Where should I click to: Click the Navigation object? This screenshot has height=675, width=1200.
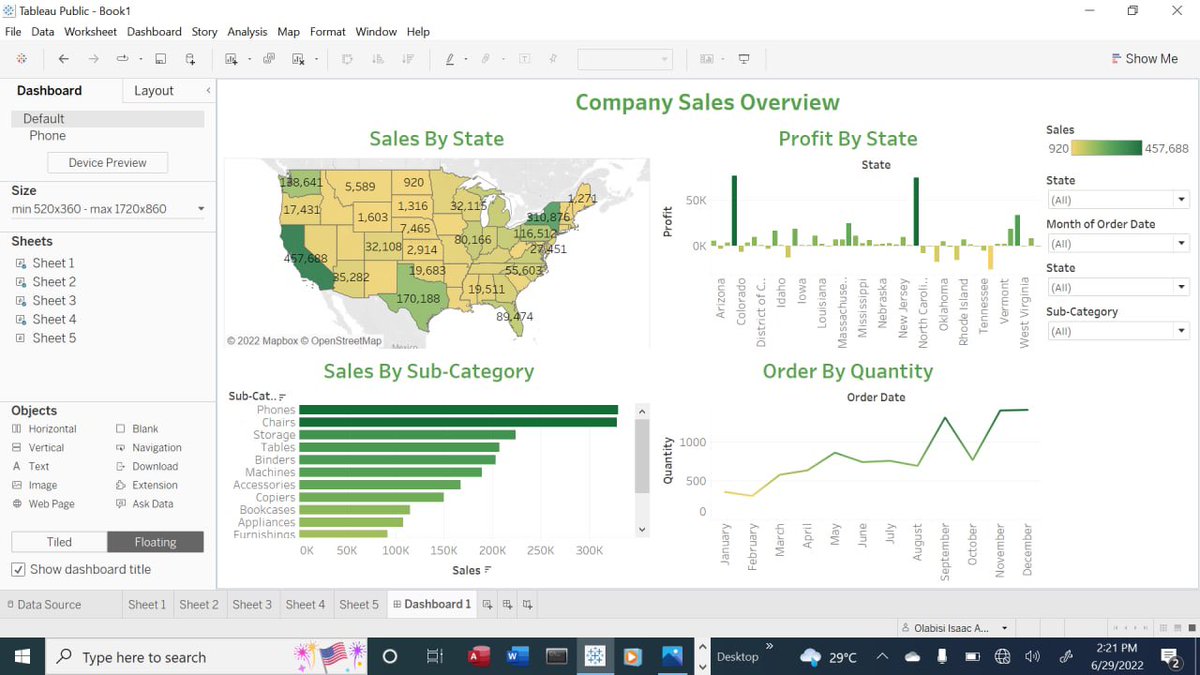[149, 447]
